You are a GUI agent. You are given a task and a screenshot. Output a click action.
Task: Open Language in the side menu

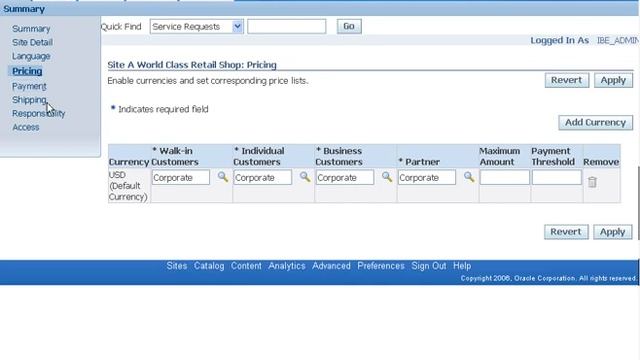[31, 56]
